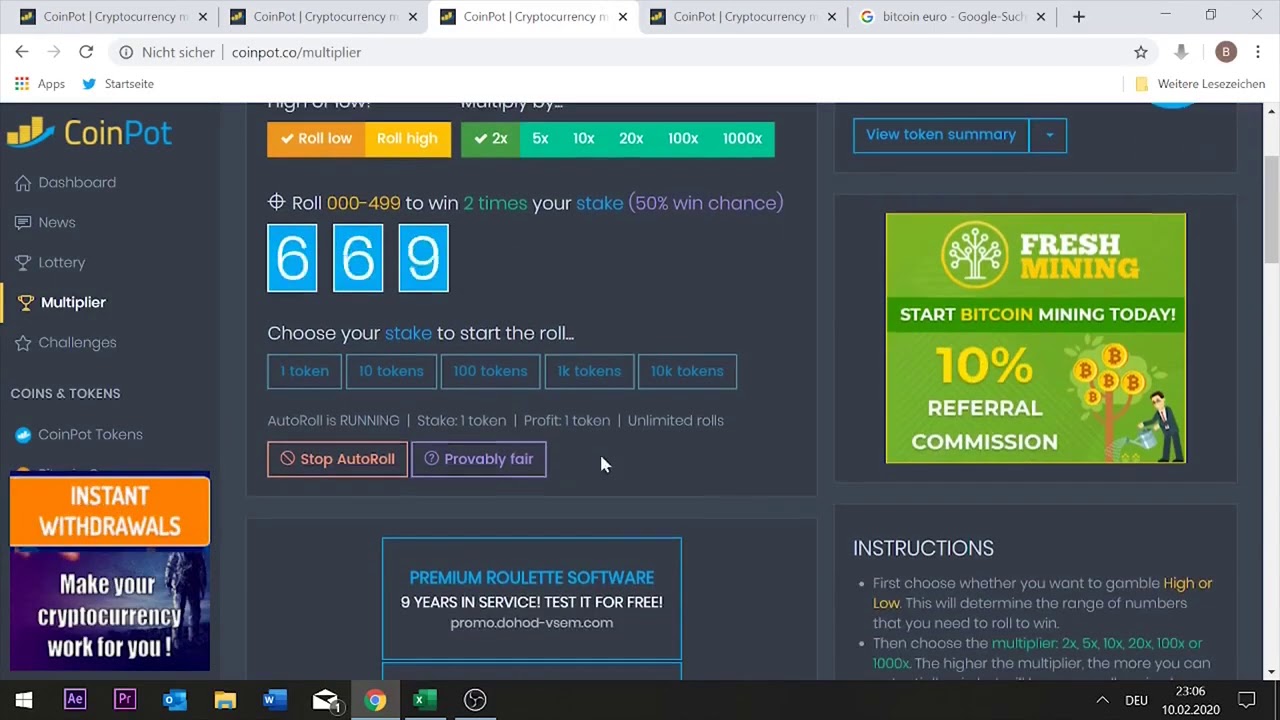This screenshot has width=1280, height=720.
Task: Click the CoinPot logo
Action: click(x=89, y=133)
